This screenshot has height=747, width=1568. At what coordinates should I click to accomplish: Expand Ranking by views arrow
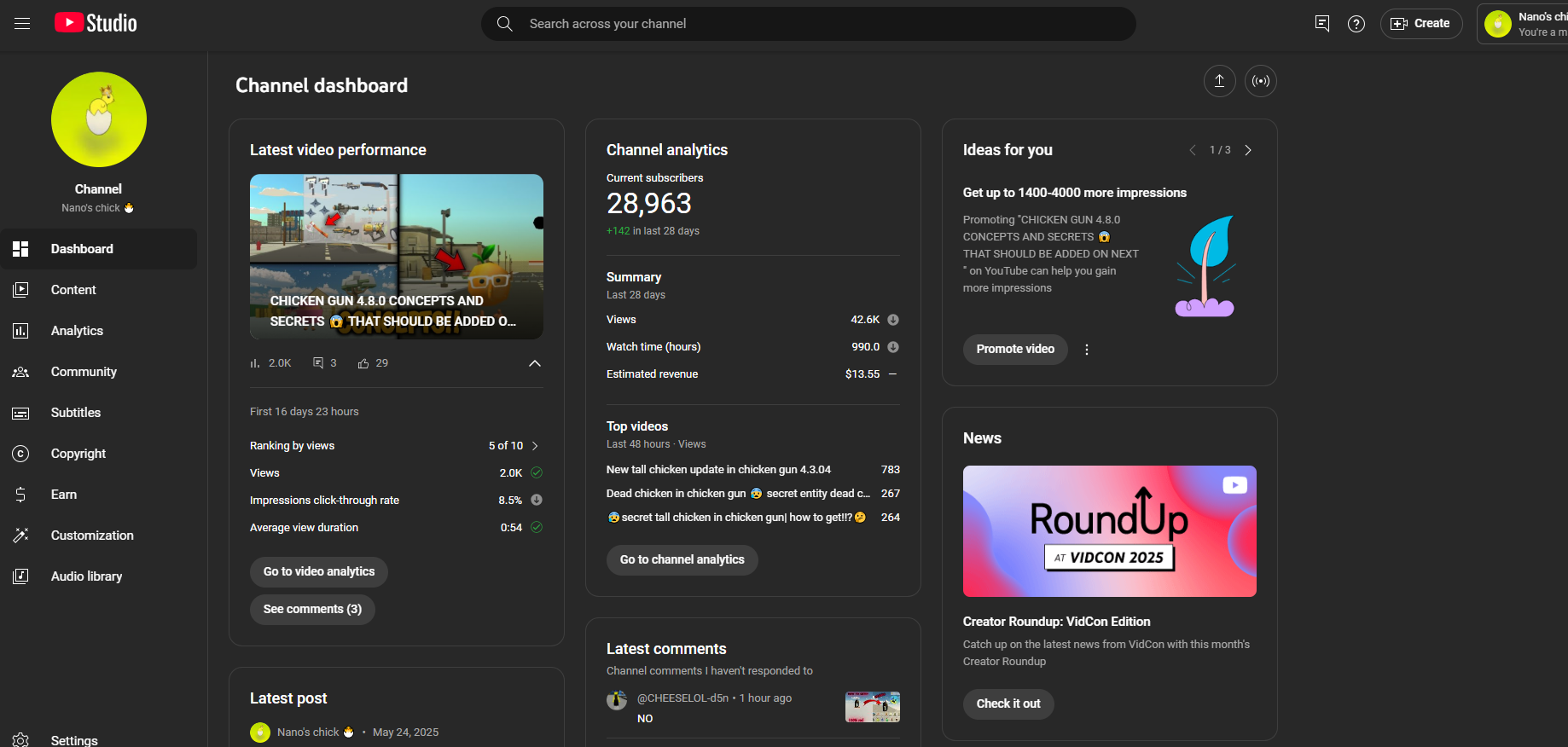pos(535,446)
